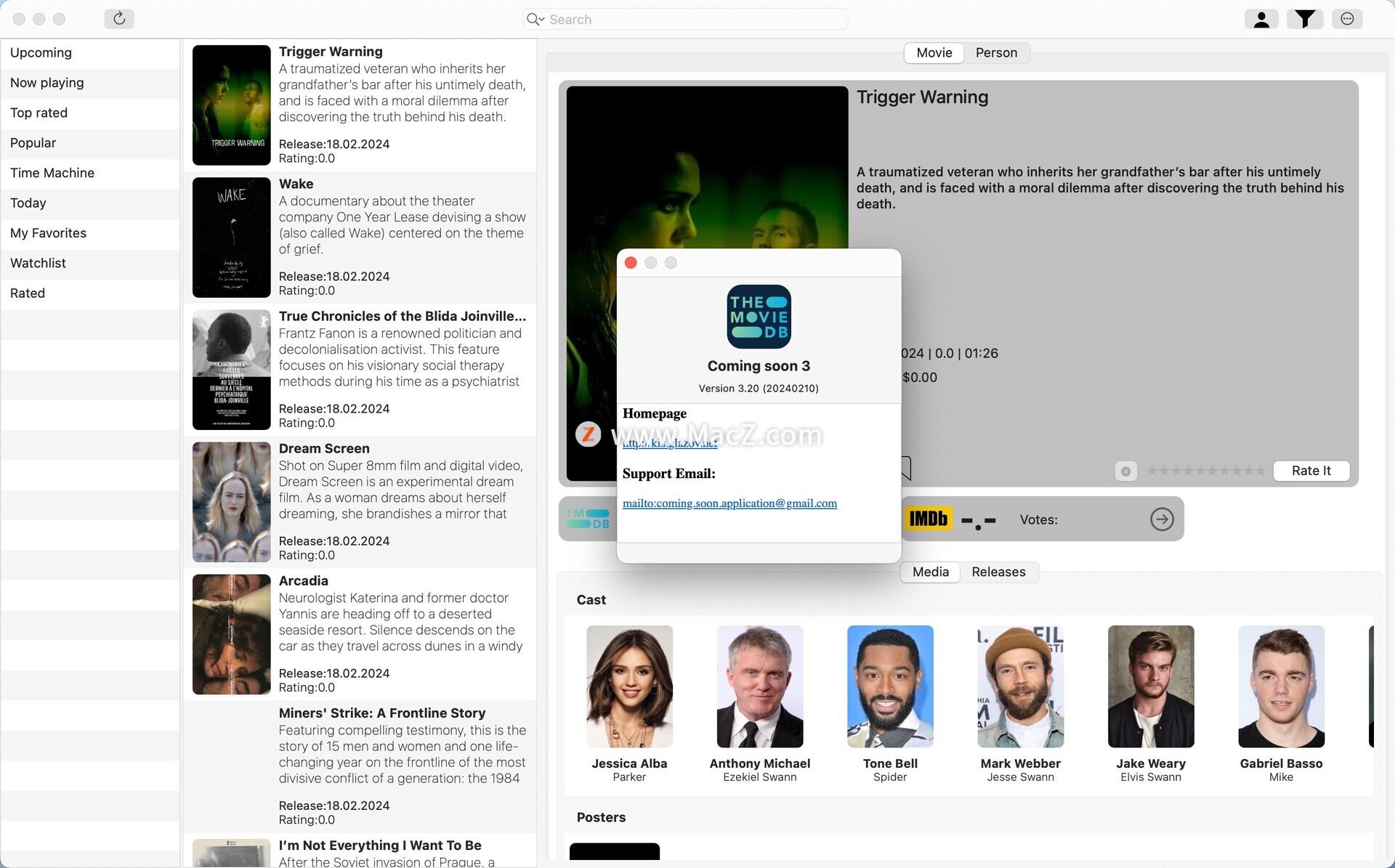
Task: Select the Wake movie poster
Action: pyautogui.click(x=231, y=238)
